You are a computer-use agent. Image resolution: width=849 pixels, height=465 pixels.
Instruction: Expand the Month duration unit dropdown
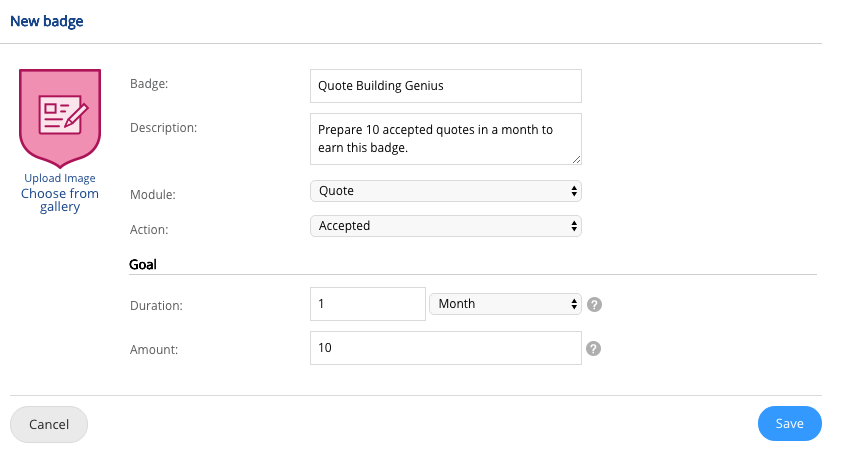505,304
